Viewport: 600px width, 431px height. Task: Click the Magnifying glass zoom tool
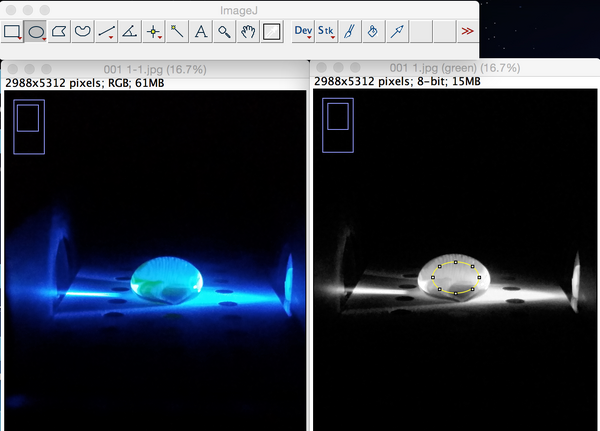point(224,32)
